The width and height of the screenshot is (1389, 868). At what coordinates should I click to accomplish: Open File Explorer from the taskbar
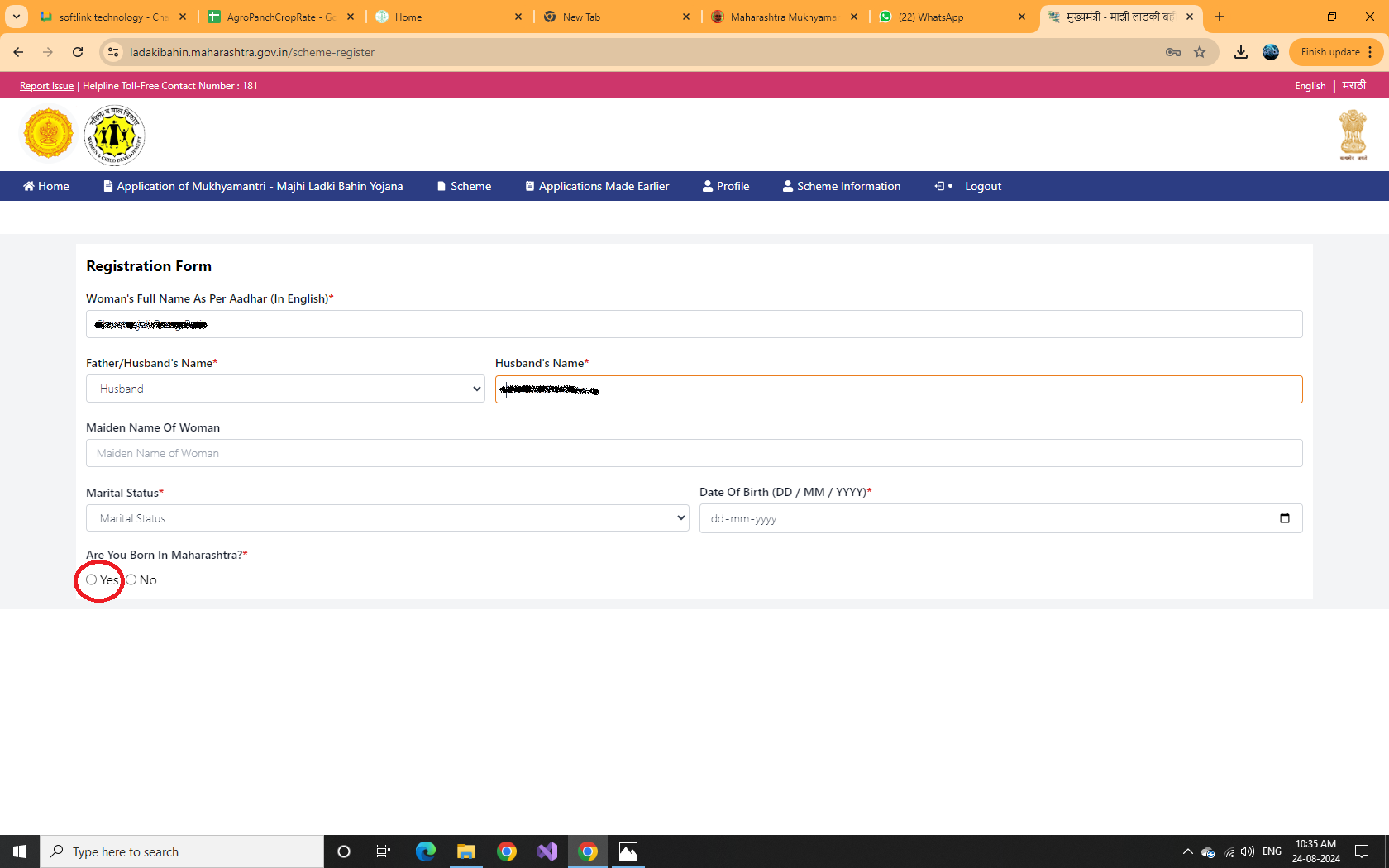coord(466,851)
